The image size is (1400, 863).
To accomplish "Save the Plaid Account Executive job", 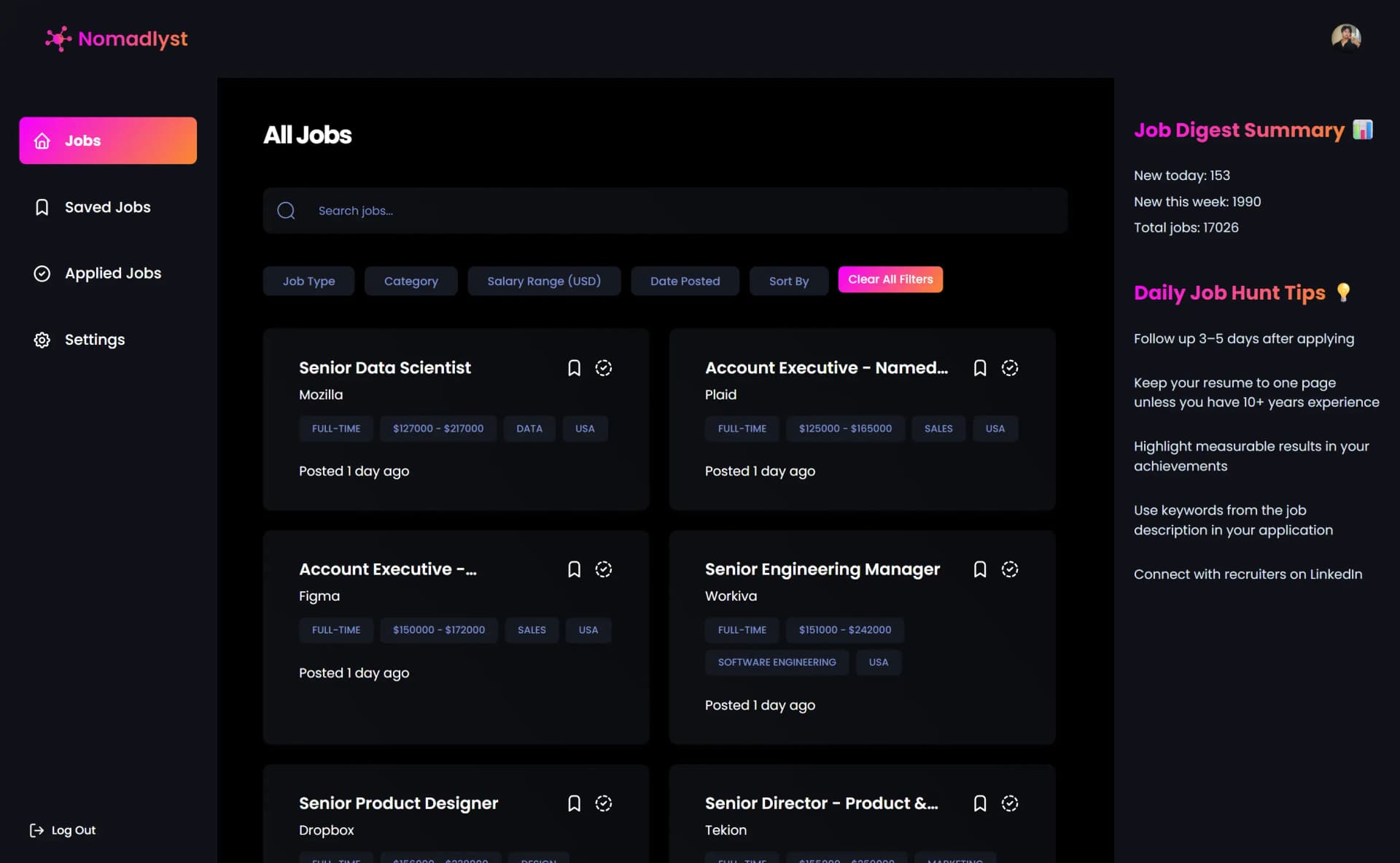I will [980, 368].
